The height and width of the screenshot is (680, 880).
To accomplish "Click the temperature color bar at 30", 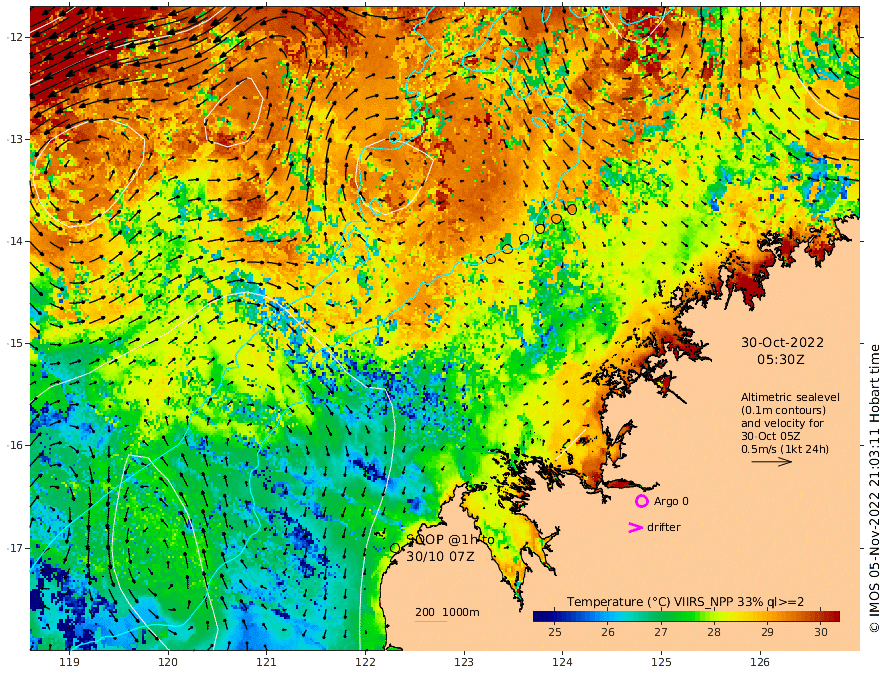I will pyautogui.click(x=821, y=617).
